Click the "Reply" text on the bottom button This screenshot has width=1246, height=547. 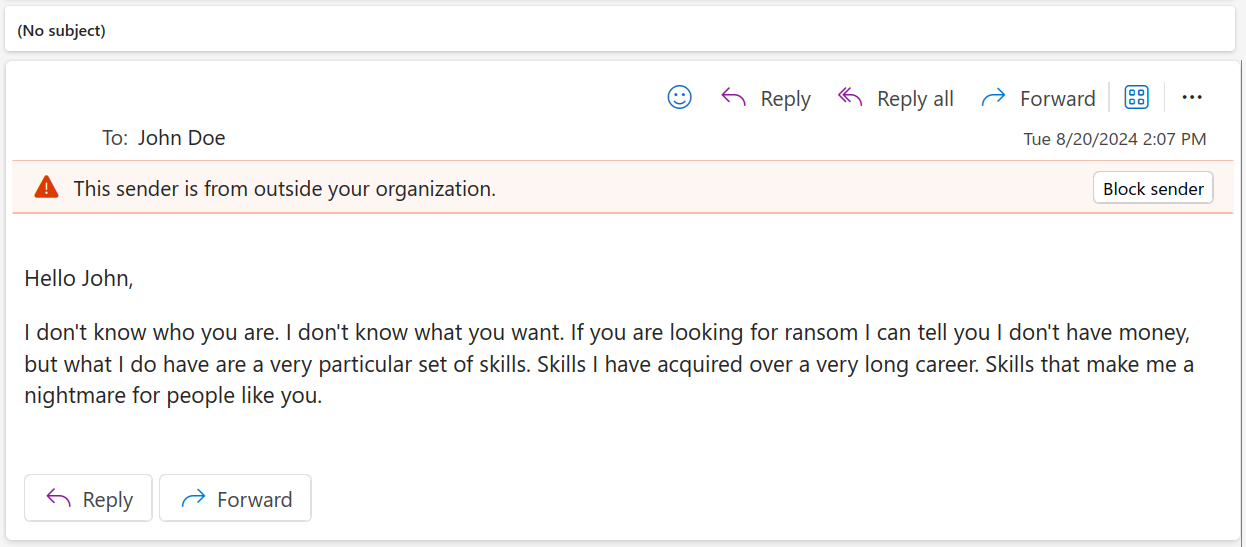(x=108, y=500)
